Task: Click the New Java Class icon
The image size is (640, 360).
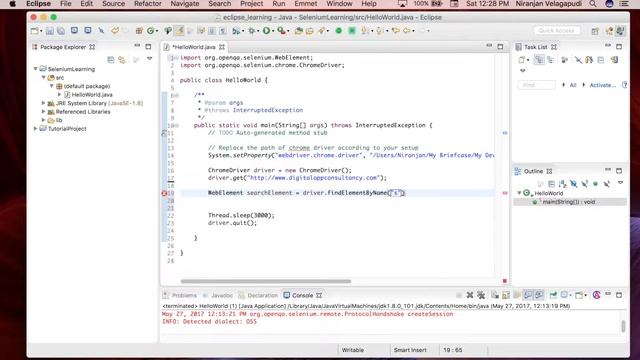Action: 151,31
